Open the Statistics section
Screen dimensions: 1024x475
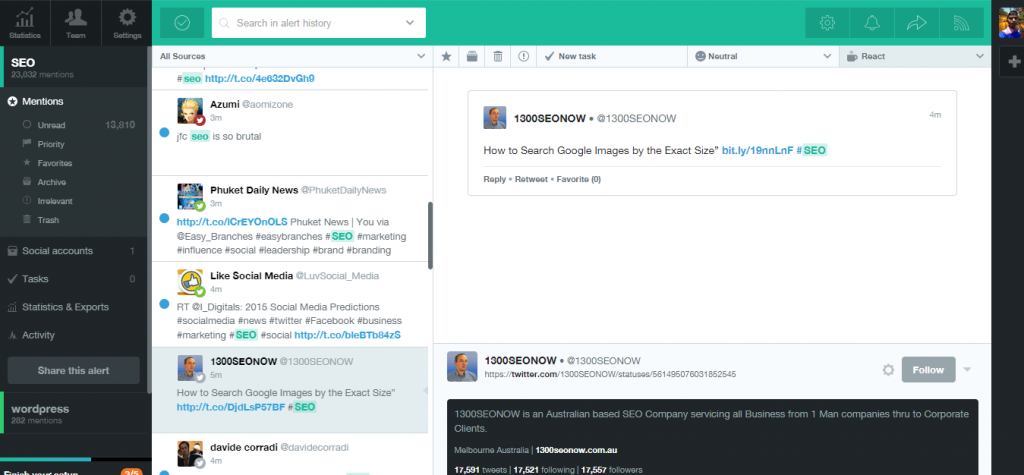point(24,23)
